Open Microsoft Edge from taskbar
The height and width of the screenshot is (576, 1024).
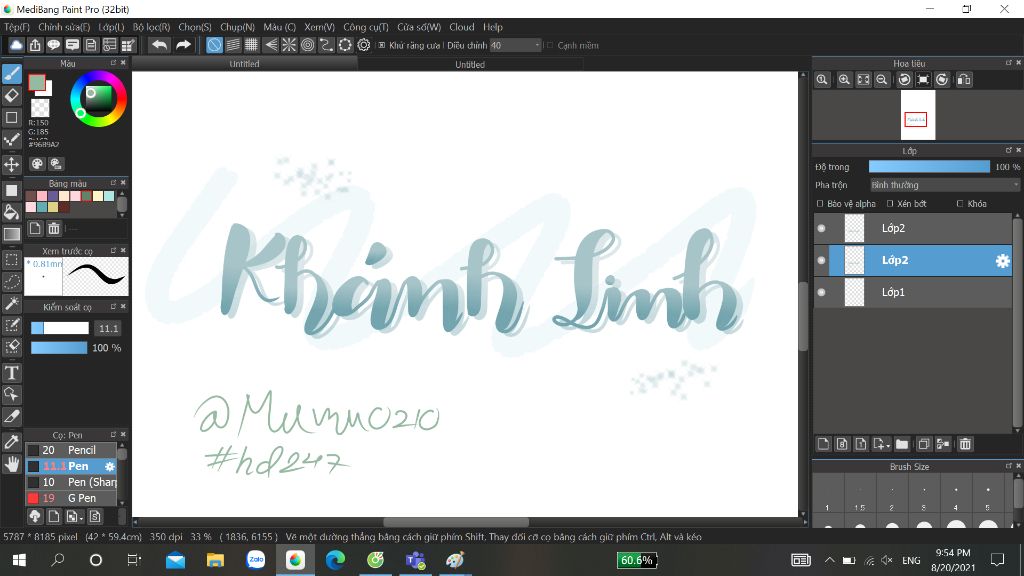(x=335, y=560)
